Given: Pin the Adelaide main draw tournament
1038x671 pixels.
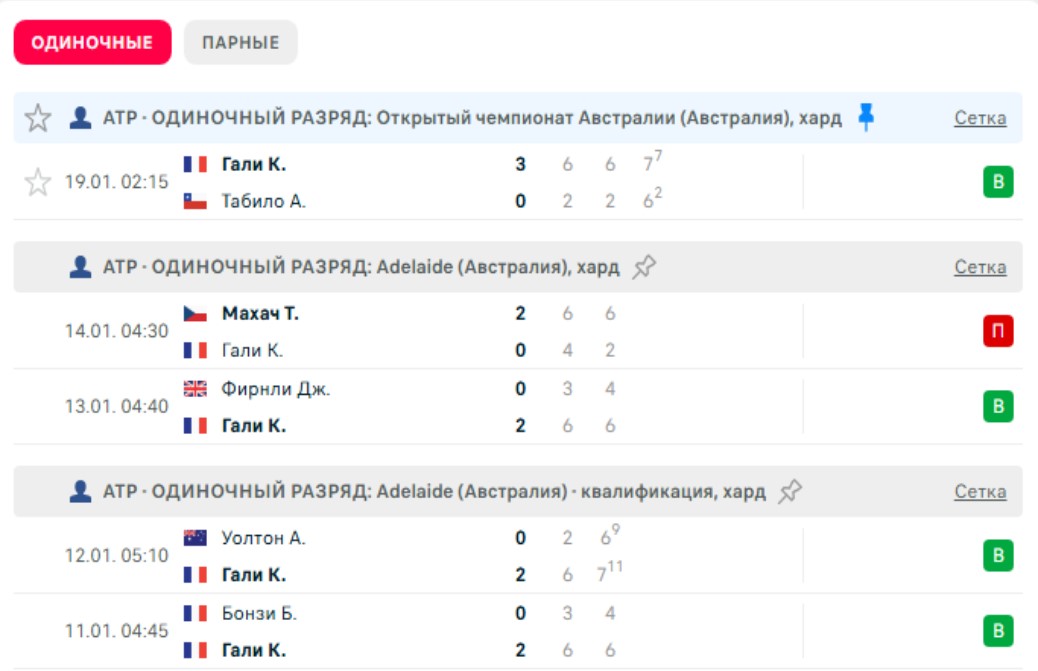Looking at the screenshot, I should pyautogui.click(x=644, y=267).
